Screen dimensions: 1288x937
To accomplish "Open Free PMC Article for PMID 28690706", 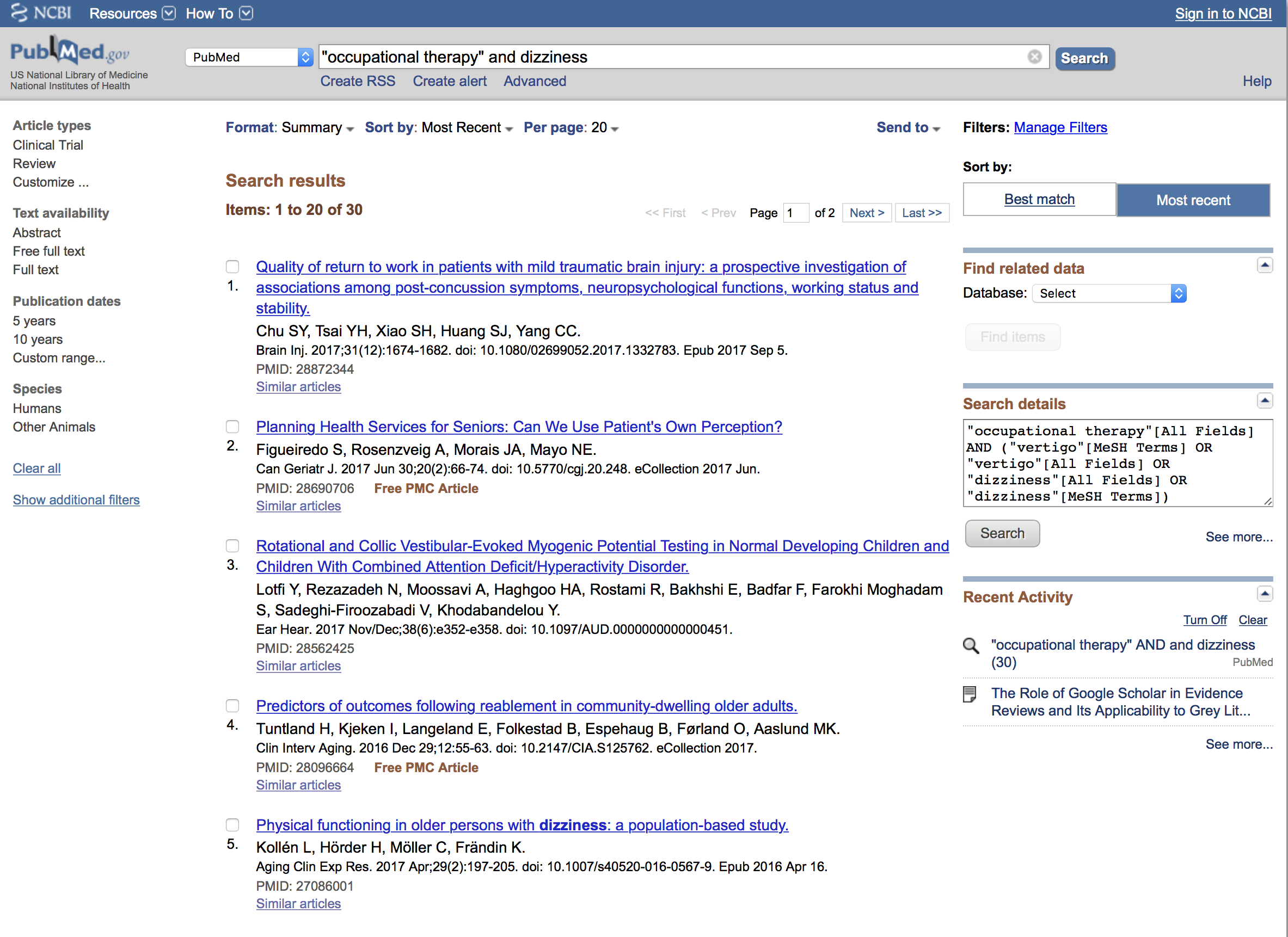I will click(426, 489).
